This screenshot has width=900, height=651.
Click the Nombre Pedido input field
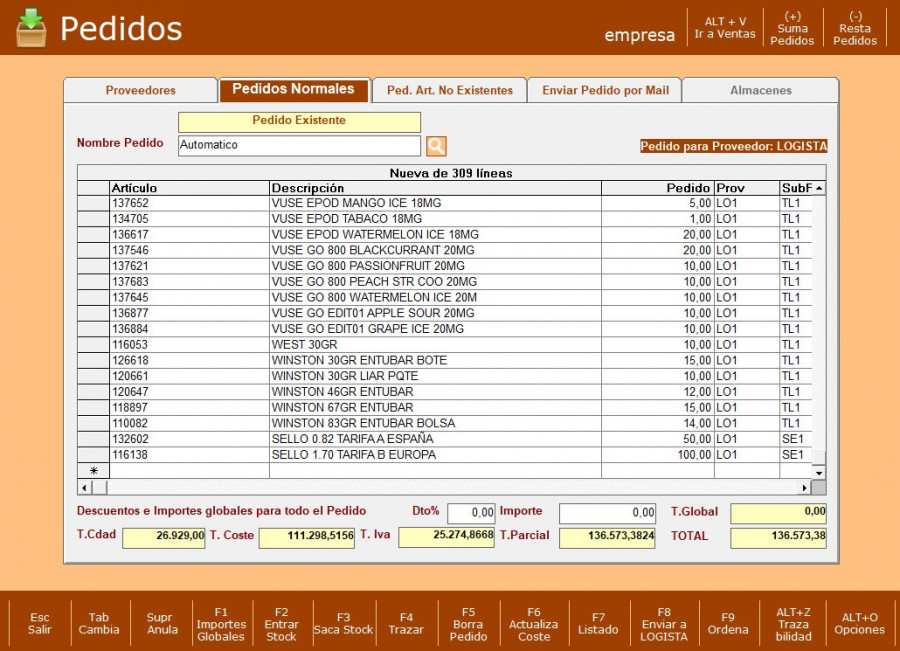tap(299, 145)
